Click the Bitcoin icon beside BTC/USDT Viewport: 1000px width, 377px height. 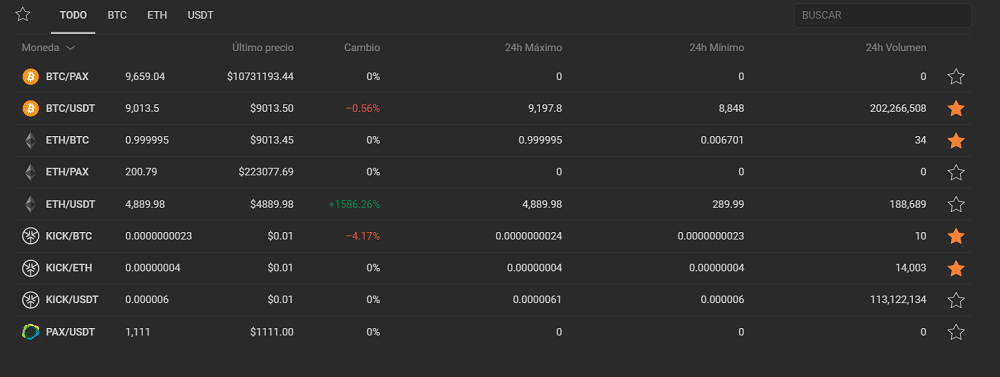pos(31,108)
